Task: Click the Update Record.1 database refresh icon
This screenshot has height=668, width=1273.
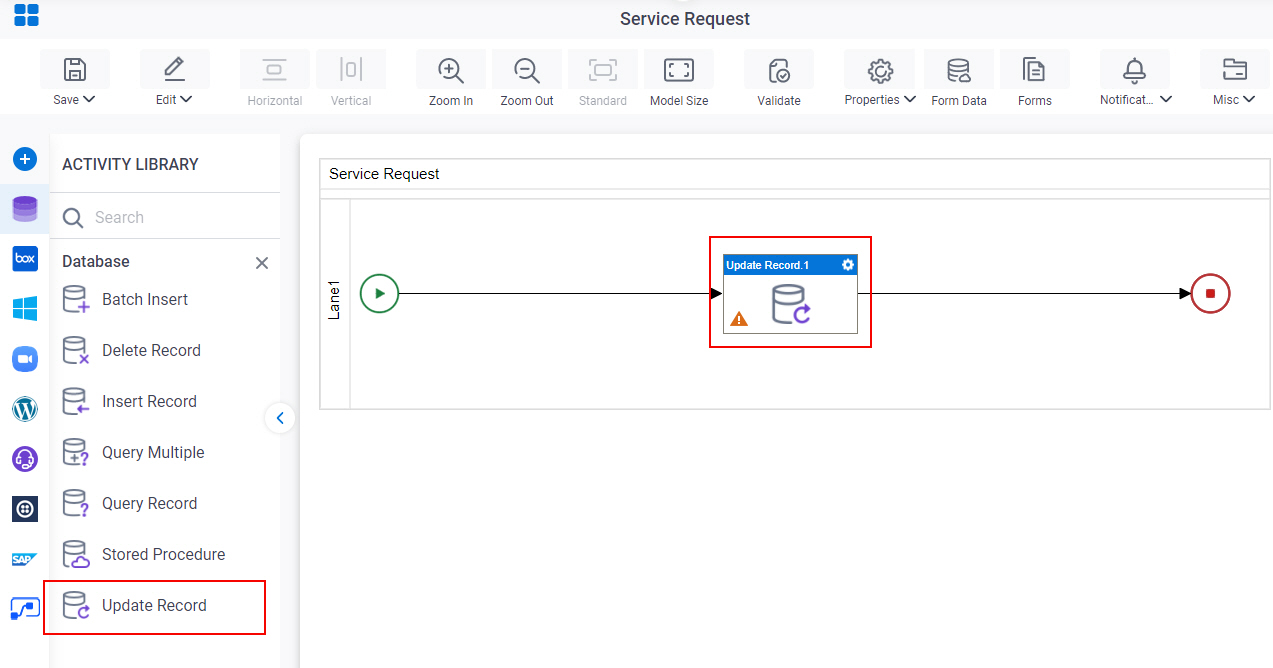Action: point(791,305)
